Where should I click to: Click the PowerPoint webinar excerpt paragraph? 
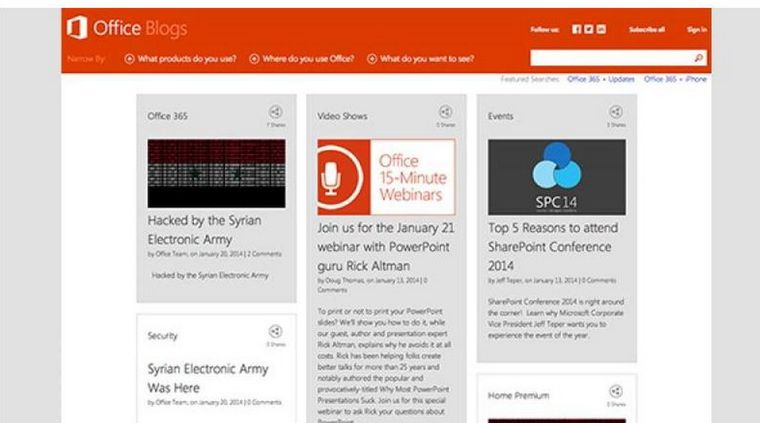tap(384, 366)
